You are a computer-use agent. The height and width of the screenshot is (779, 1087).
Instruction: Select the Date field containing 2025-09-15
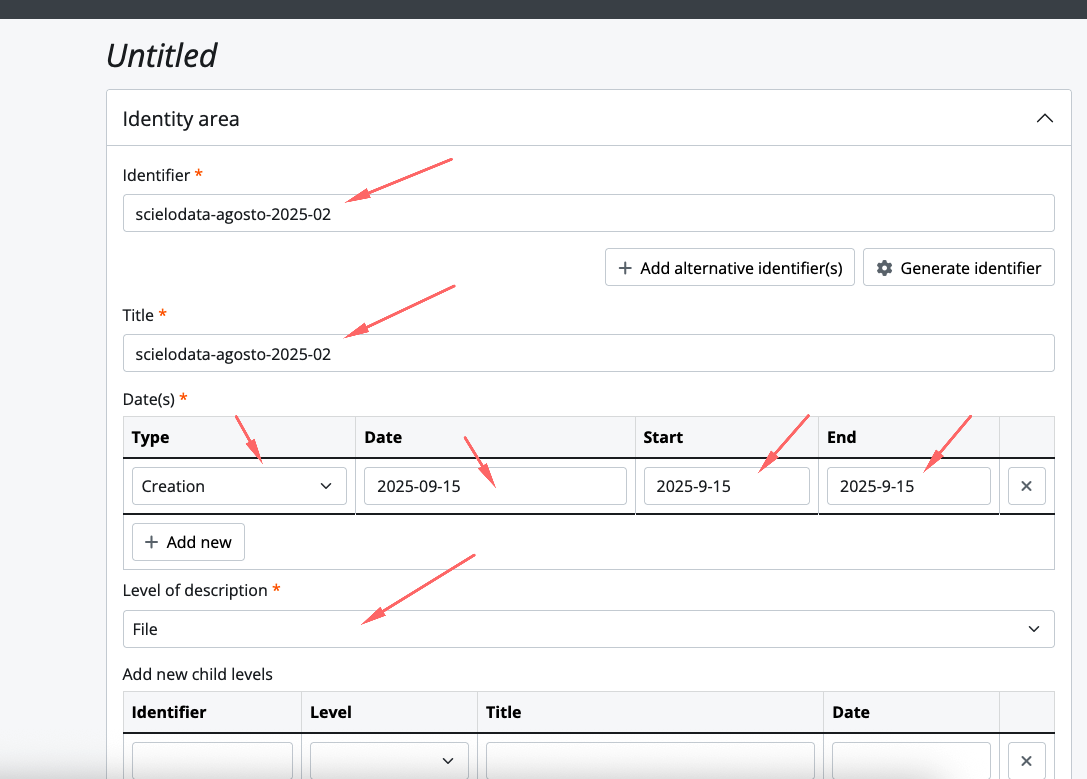pyautogui.click(x=495, y=486)
